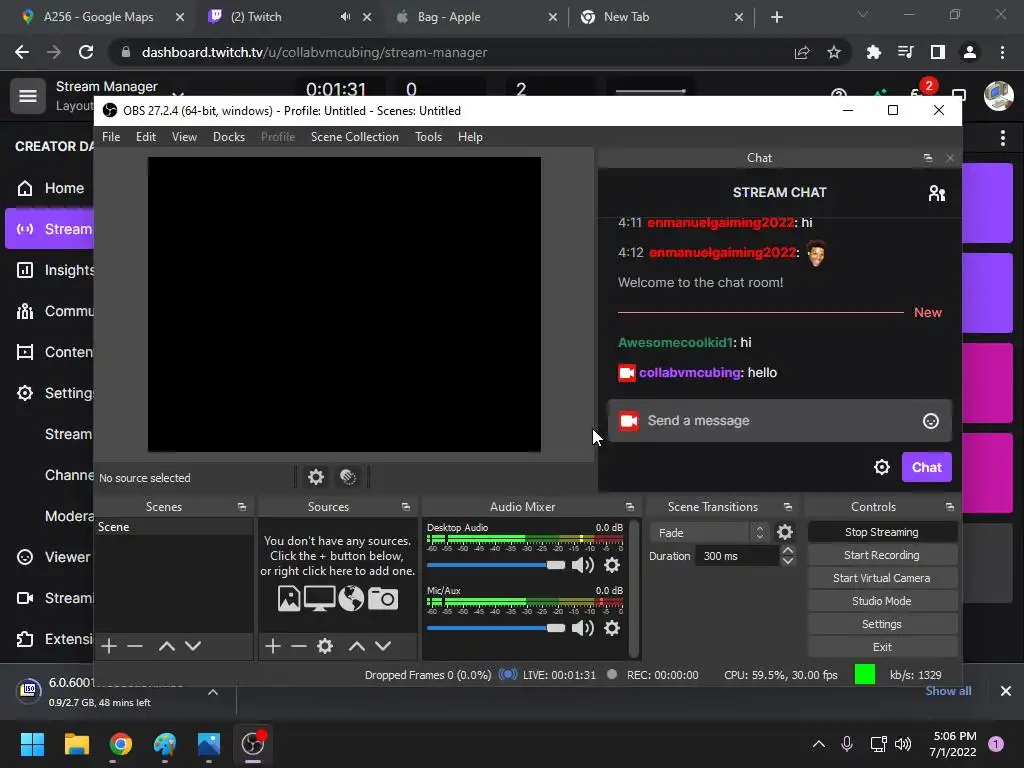Add a source with plus button
1024x768 pixels.
[x=273, y=646]
